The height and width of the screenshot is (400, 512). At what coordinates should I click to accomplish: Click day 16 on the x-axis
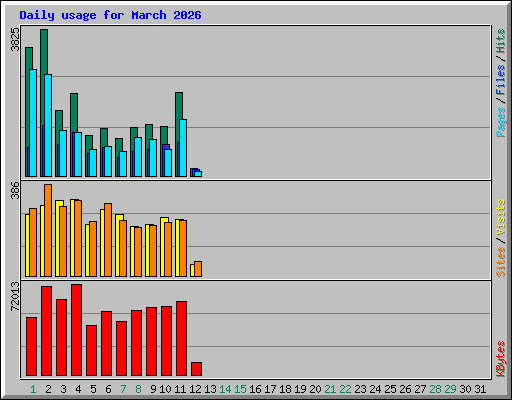click(x=255, y=389)
